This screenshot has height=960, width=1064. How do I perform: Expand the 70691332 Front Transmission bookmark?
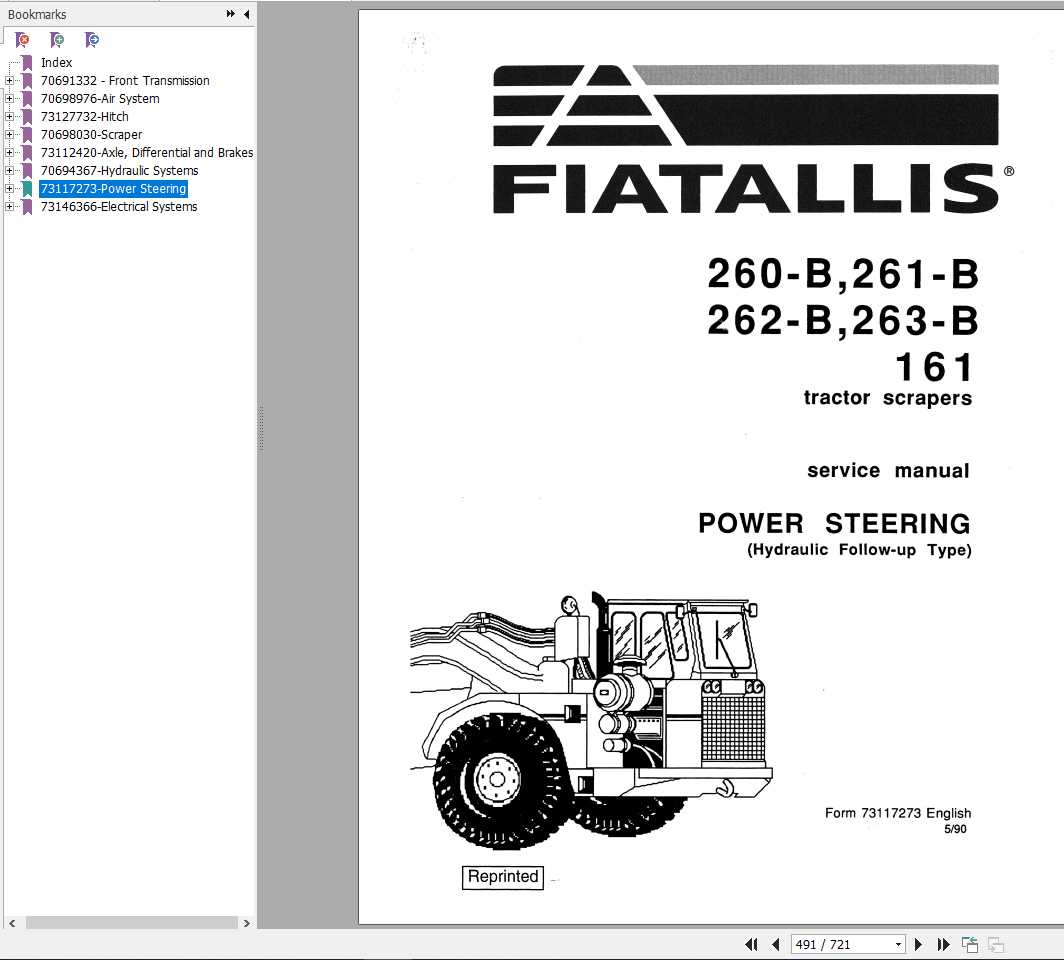[x=10, y=81]
